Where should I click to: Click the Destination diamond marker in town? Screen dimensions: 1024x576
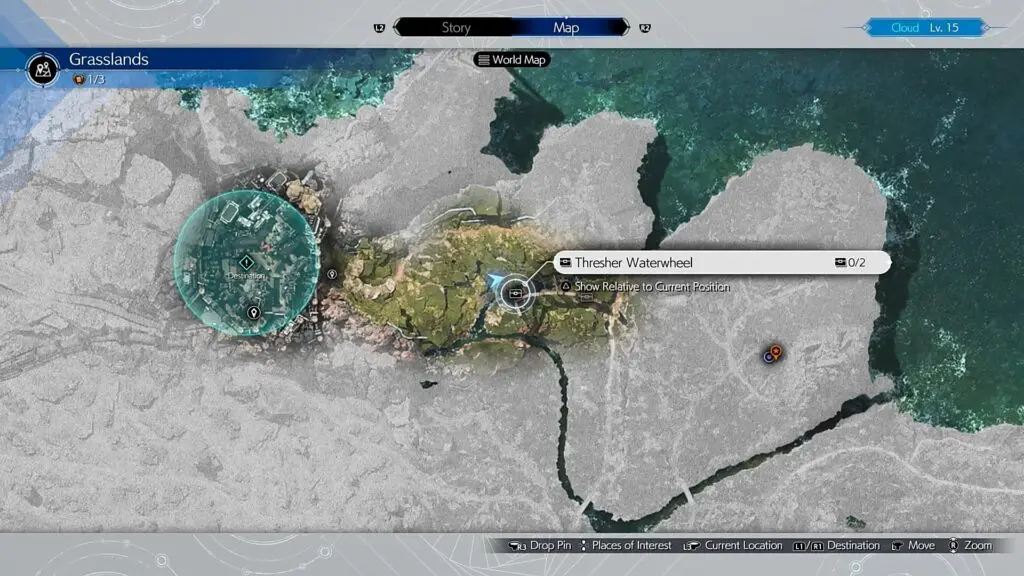tap(246, 262)
